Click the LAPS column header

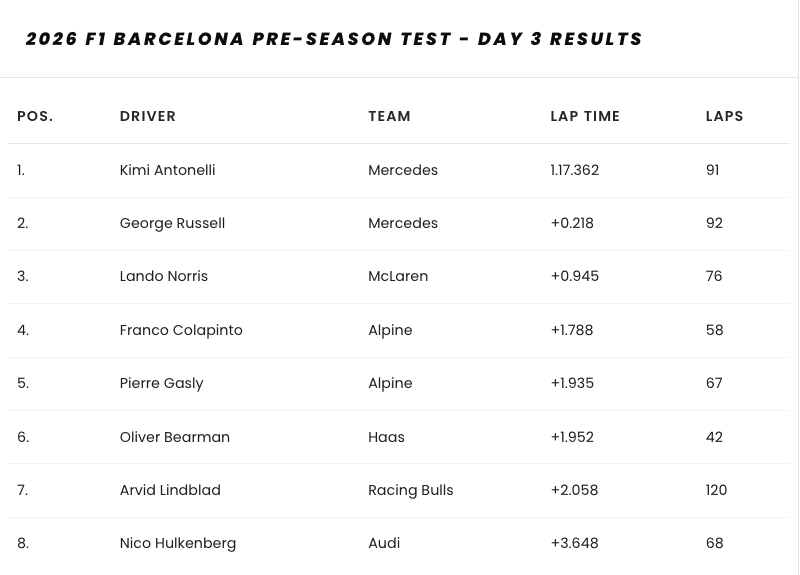point(725,116)
